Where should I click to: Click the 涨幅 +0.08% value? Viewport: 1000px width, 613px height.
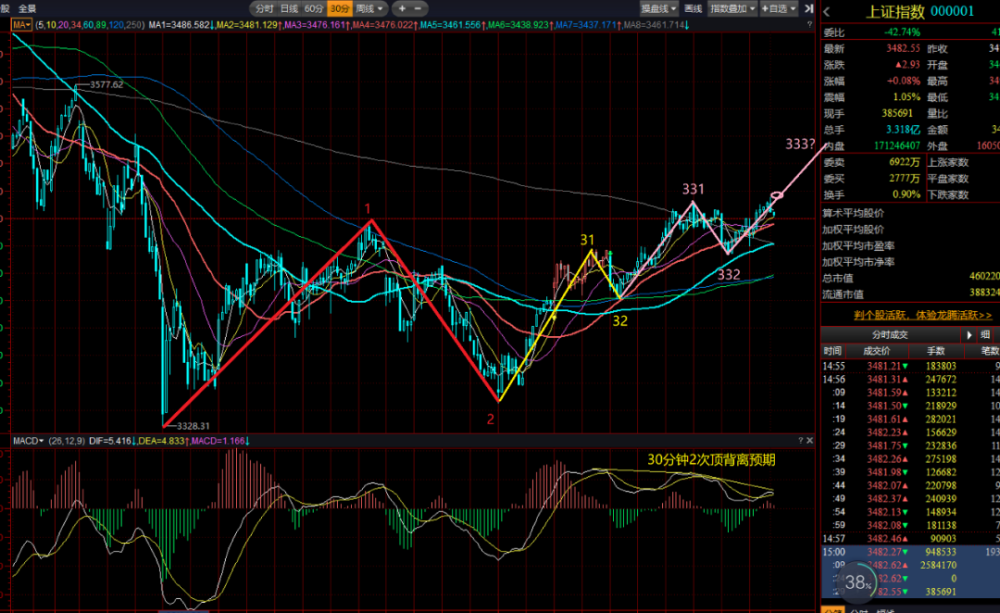903,81
